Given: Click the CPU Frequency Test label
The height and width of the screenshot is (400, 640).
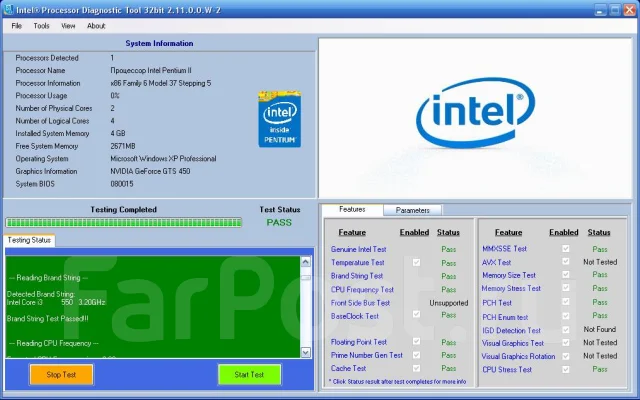Looking at the screenshot, I should pyautogui.click(x=362, y=289).
